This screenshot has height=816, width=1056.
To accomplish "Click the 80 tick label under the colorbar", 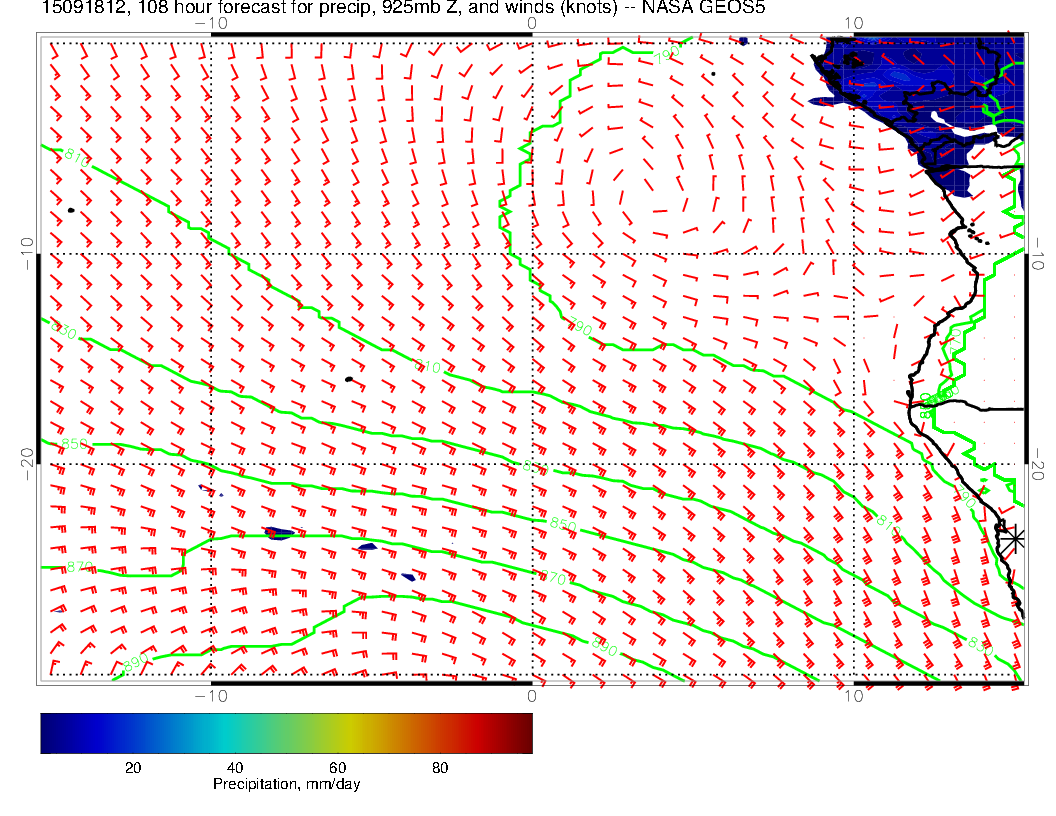I will 440,767.
